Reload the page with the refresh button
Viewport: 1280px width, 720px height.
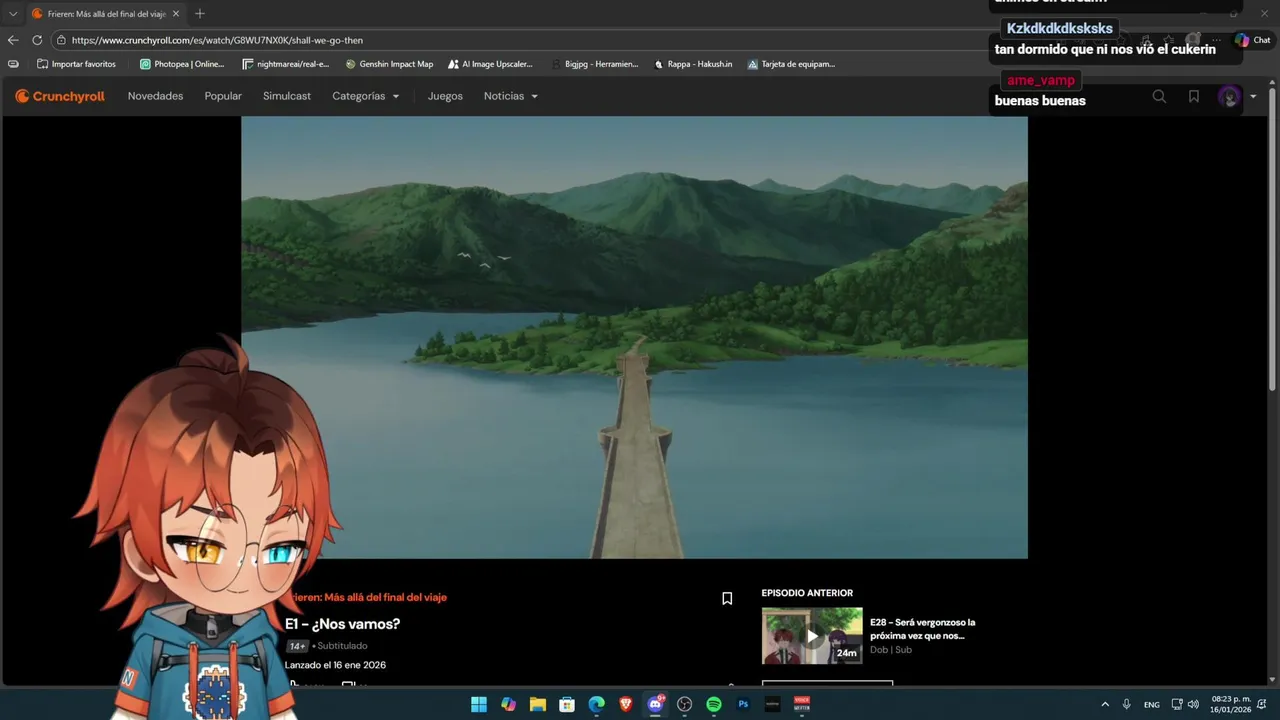[37, 40]
